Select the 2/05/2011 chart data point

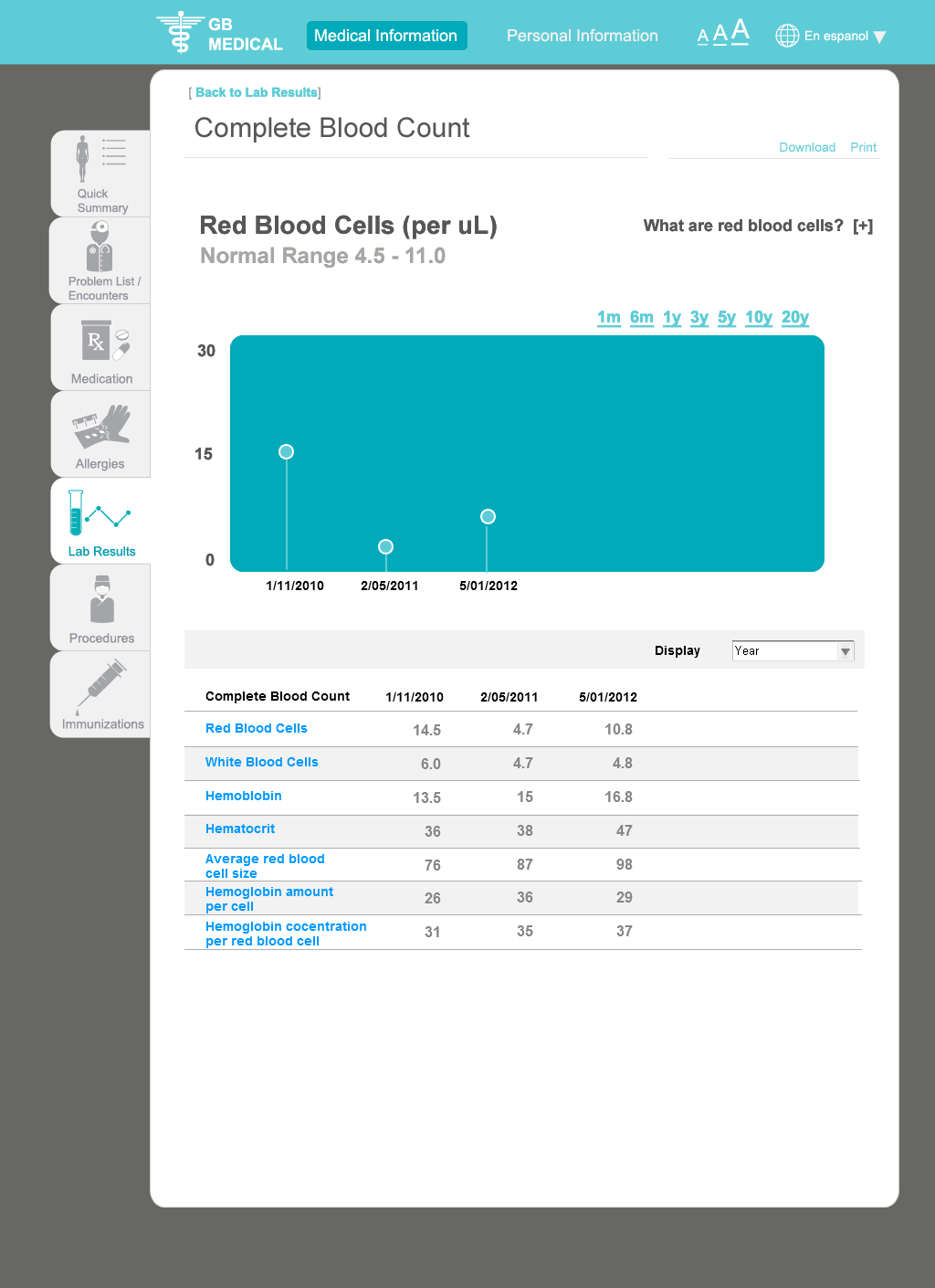click(386, 546)
